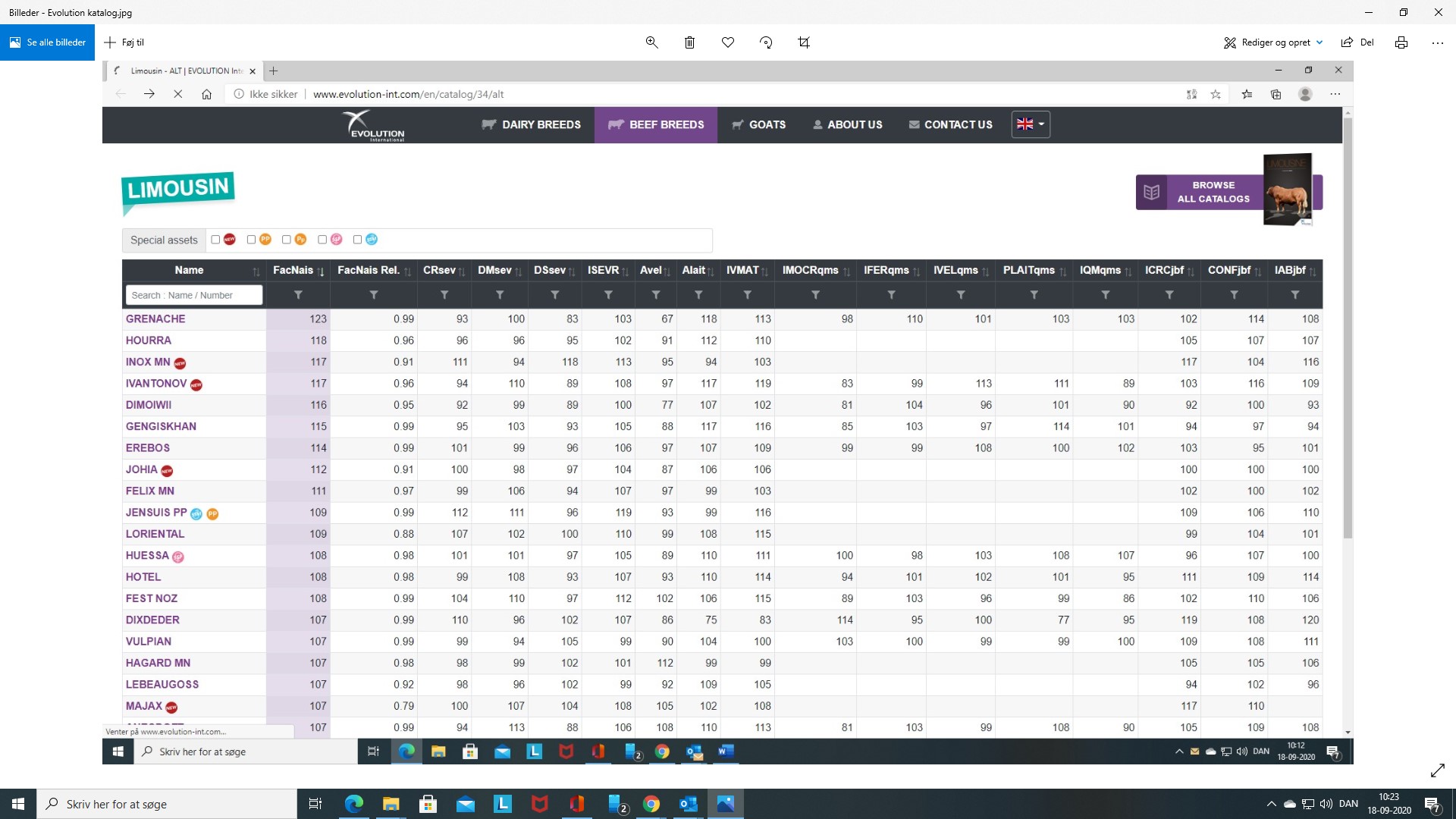This screenshot has height=819, width=1456.
Task: Open the language flag dropdown
Action: (1031, 124)
